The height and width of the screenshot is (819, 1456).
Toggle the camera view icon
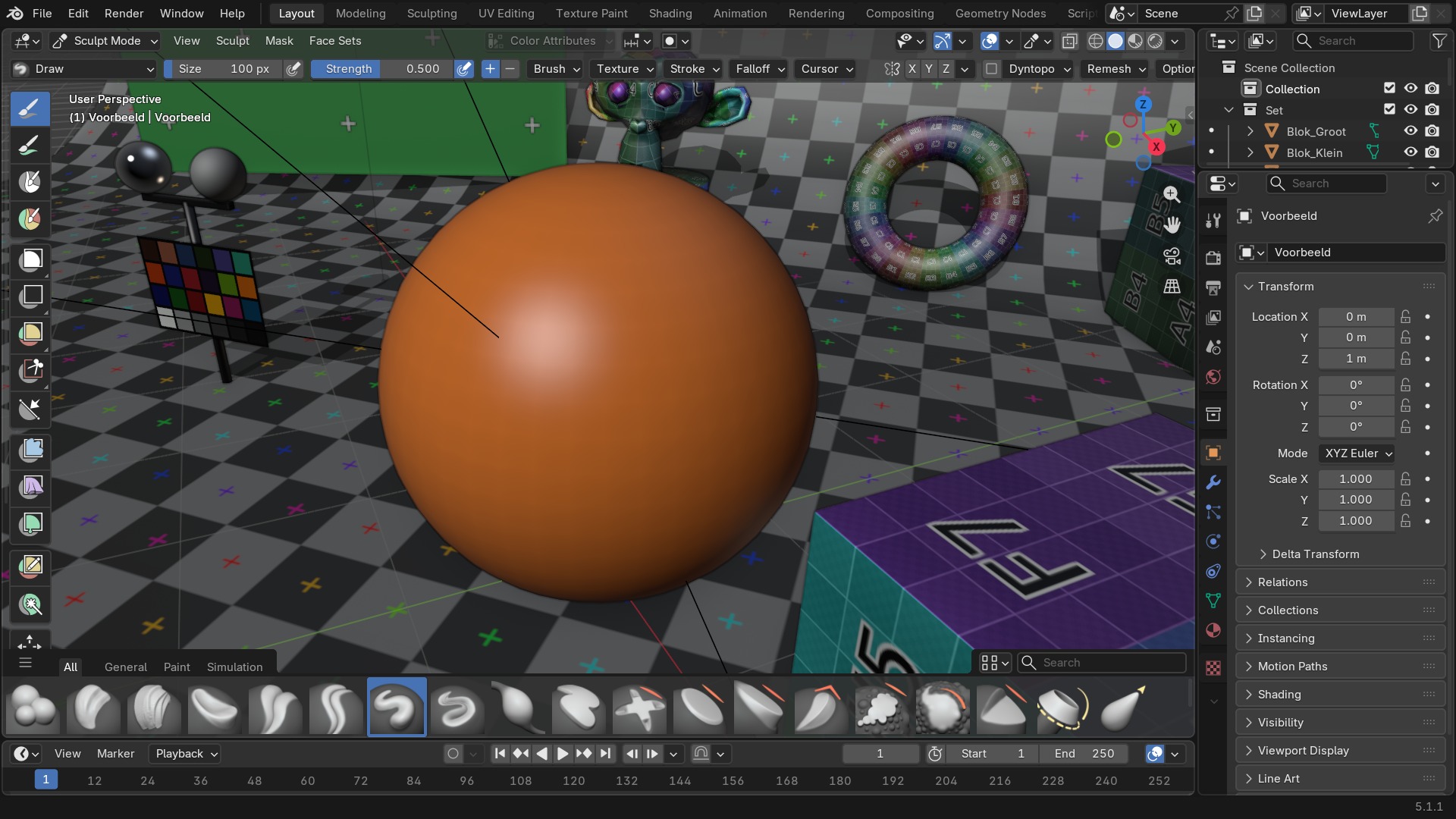[1172, 256]
